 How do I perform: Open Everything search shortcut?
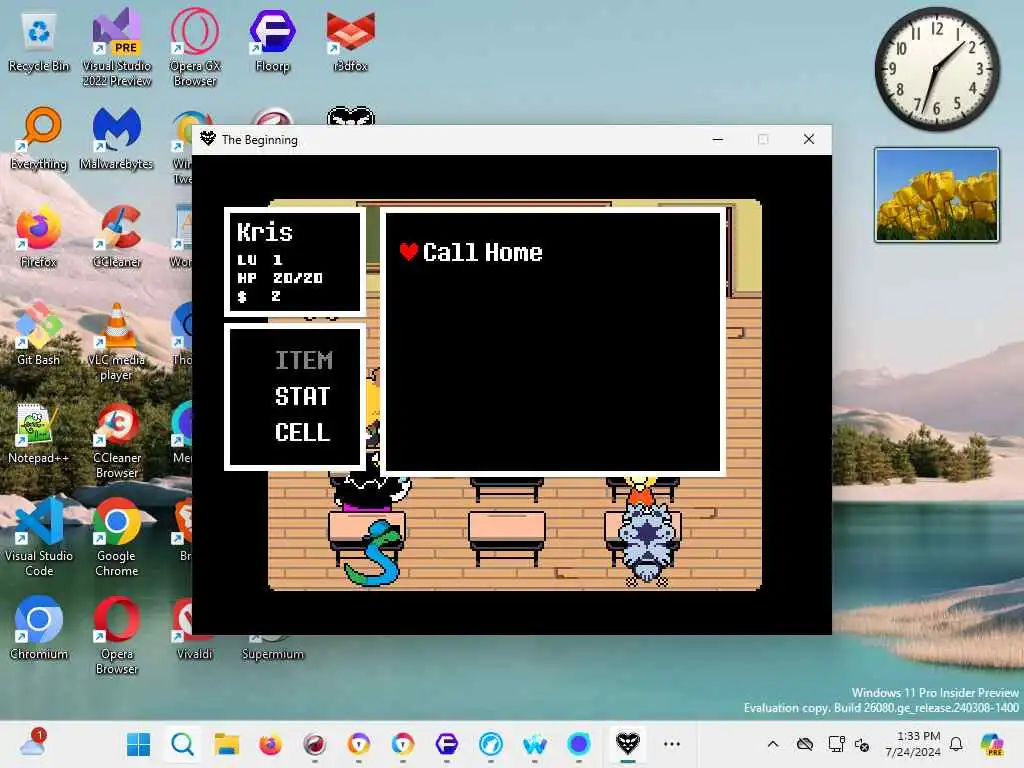pyautogui.click(x=39, y=138)
